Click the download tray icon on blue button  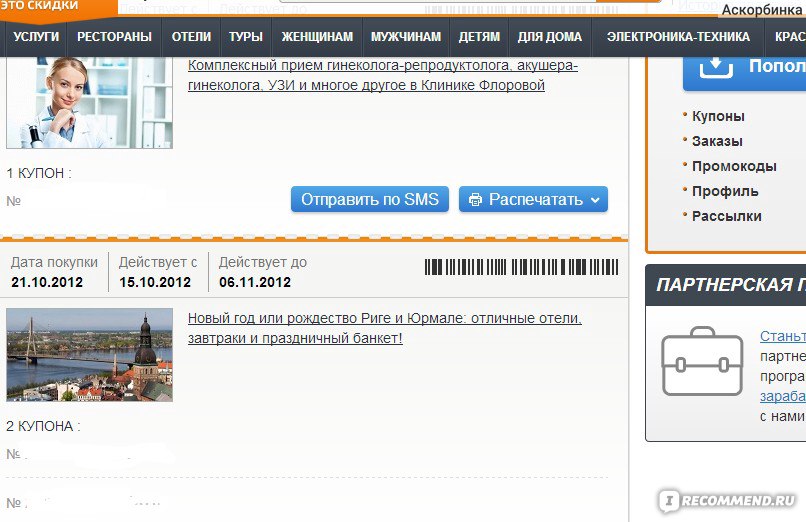click(x=716, y=67)
